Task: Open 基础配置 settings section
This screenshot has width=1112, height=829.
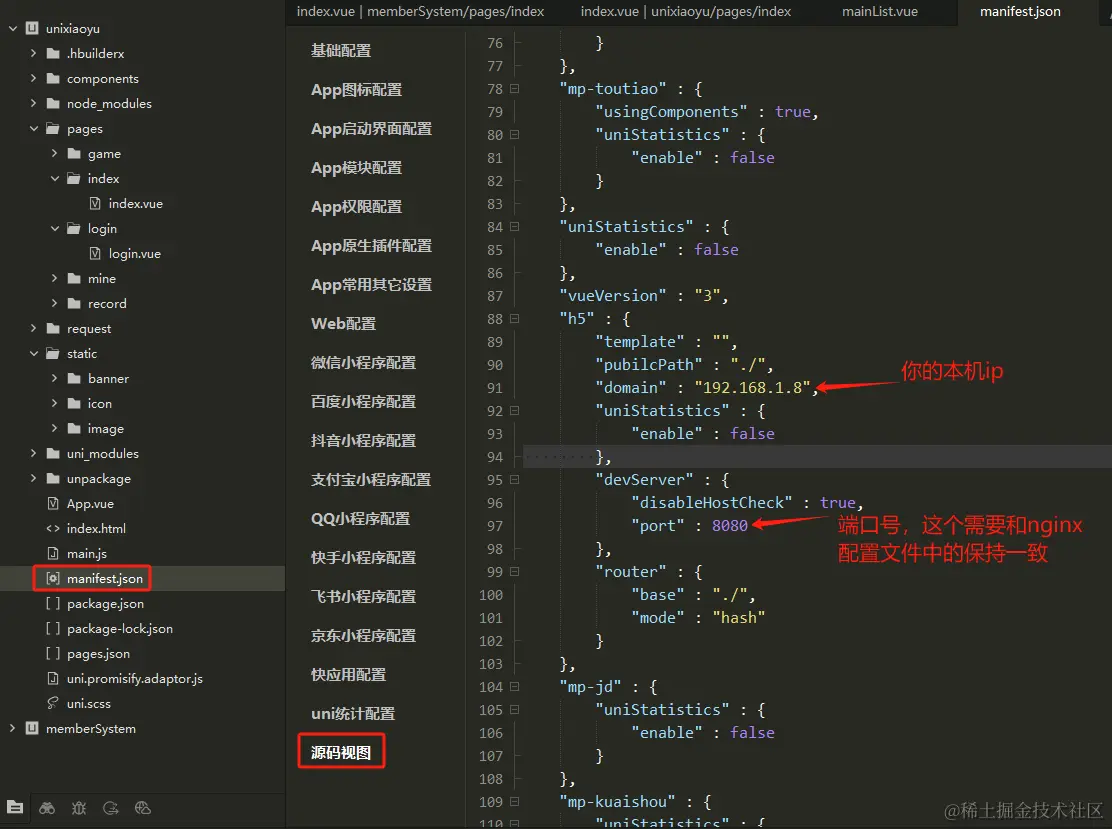Action: [341, 50]
